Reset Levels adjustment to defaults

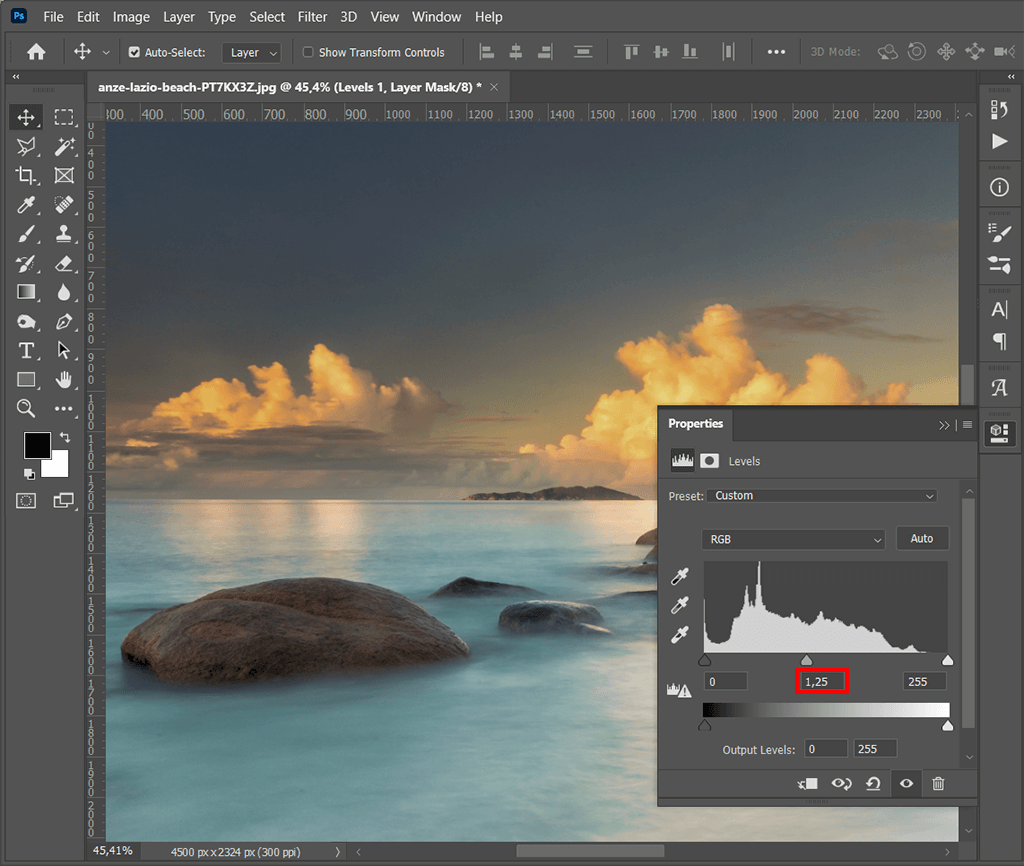coord(873,784)
